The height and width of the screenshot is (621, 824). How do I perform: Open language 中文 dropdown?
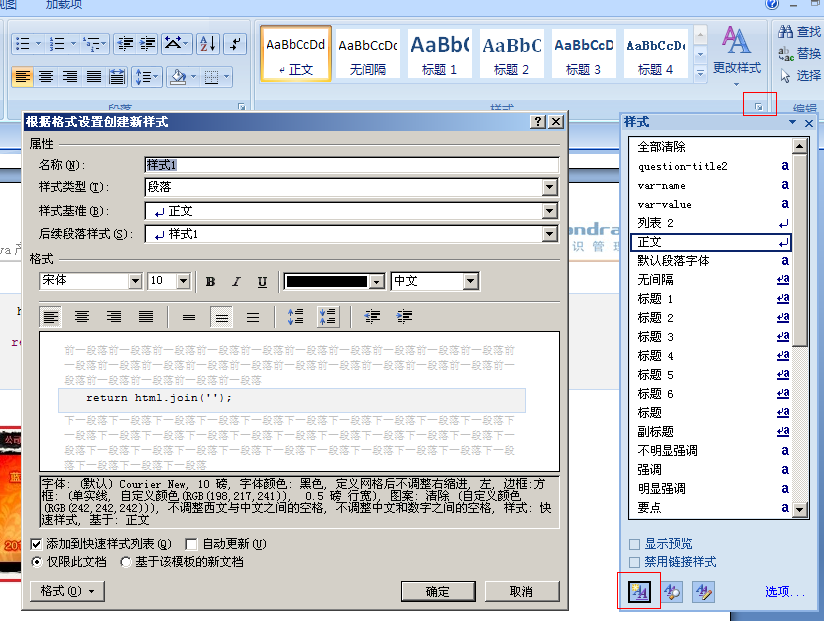[x=471, y=281]
